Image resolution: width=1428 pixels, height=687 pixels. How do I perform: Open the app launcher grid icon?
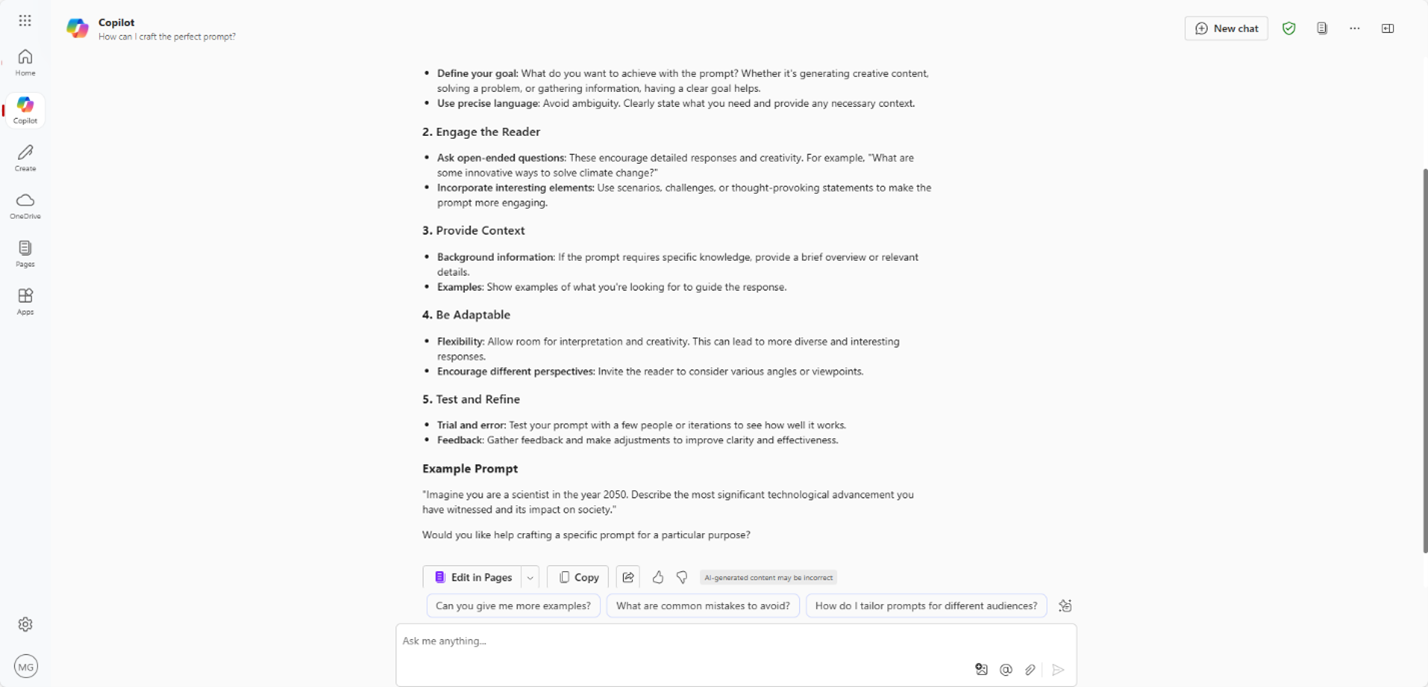25,20
